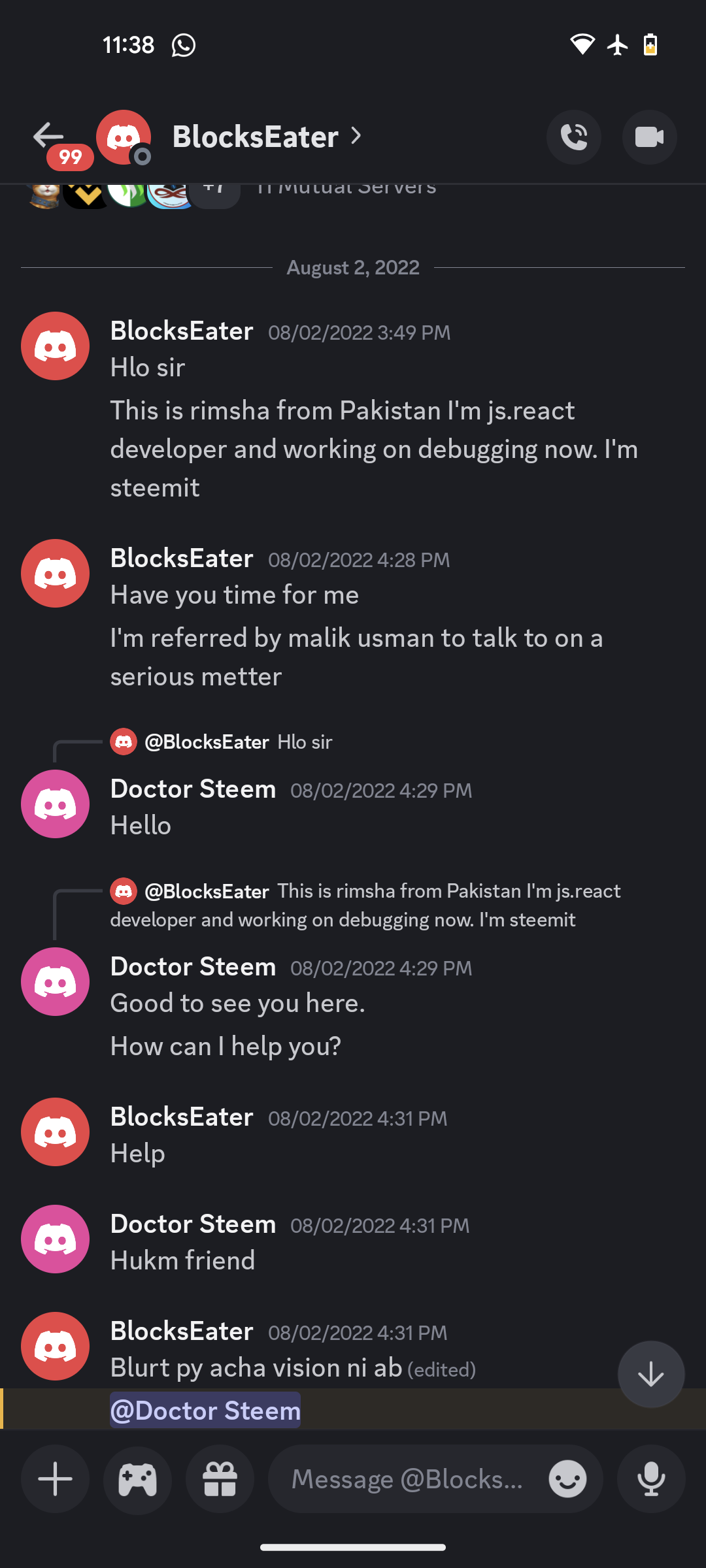This screenshot has width=706, height=1568.
Task: Start a voice call with BlocksEater
Action: pos(574,137)
